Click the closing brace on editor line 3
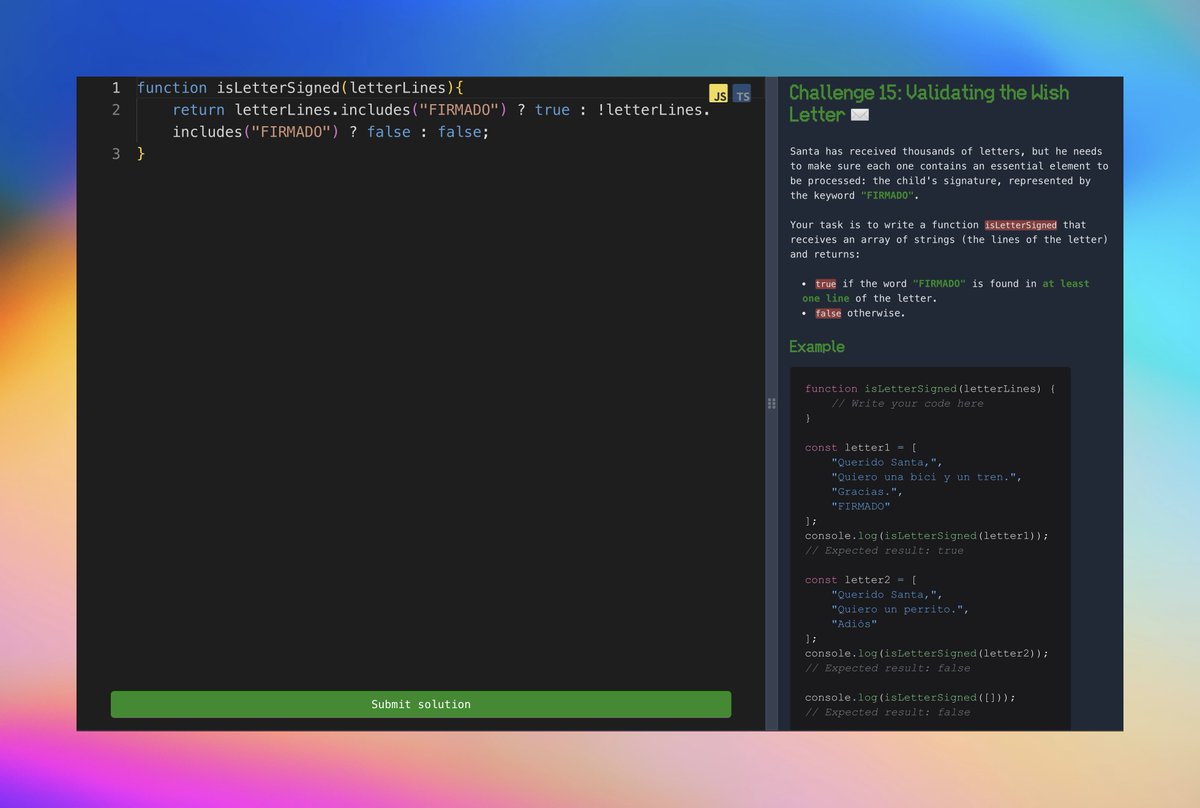Screen dimensions: 1200x808 click(141, 154)
